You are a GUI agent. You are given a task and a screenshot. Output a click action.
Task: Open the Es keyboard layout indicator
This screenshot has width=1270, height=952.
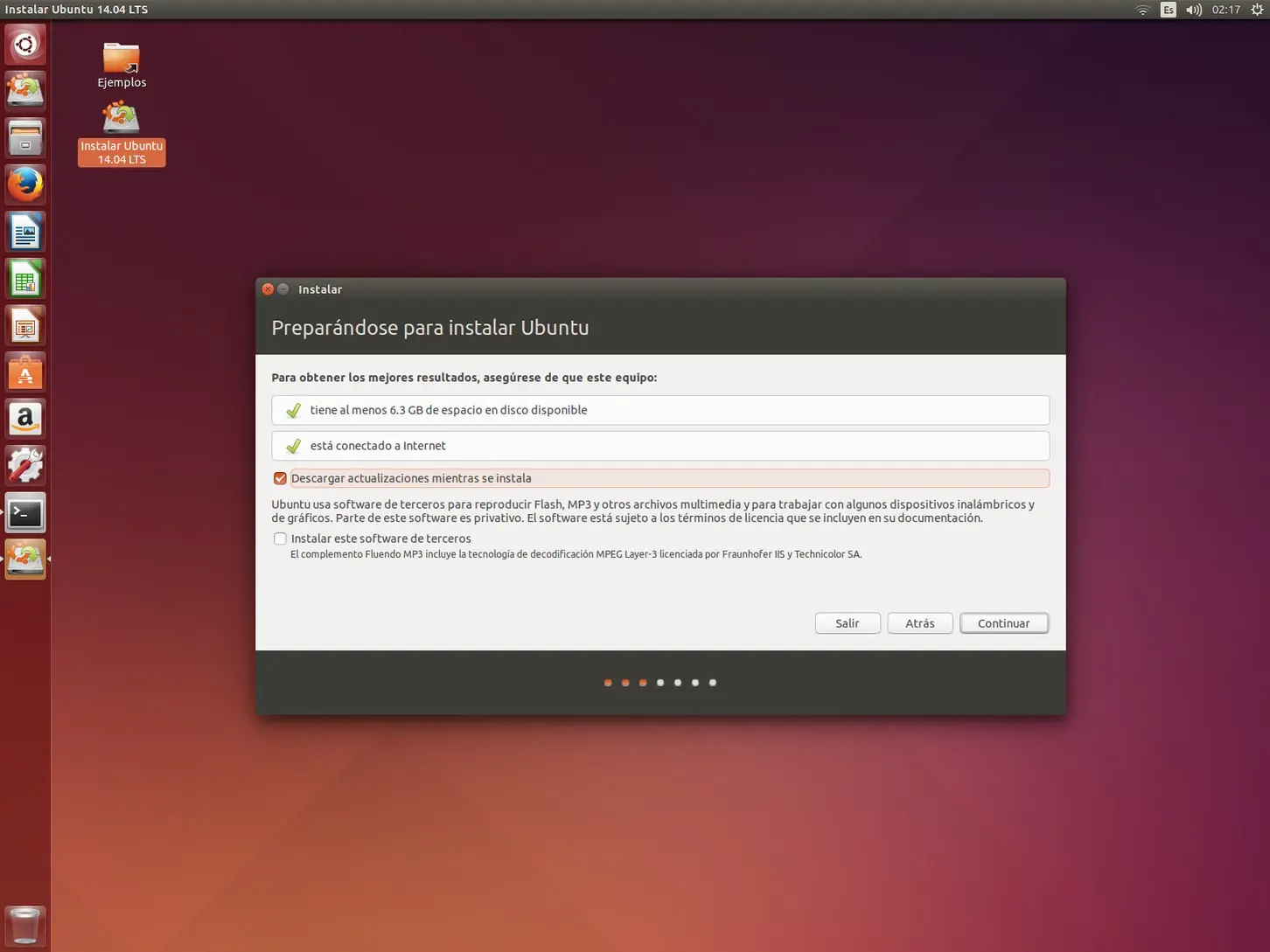pos(1169,10)
